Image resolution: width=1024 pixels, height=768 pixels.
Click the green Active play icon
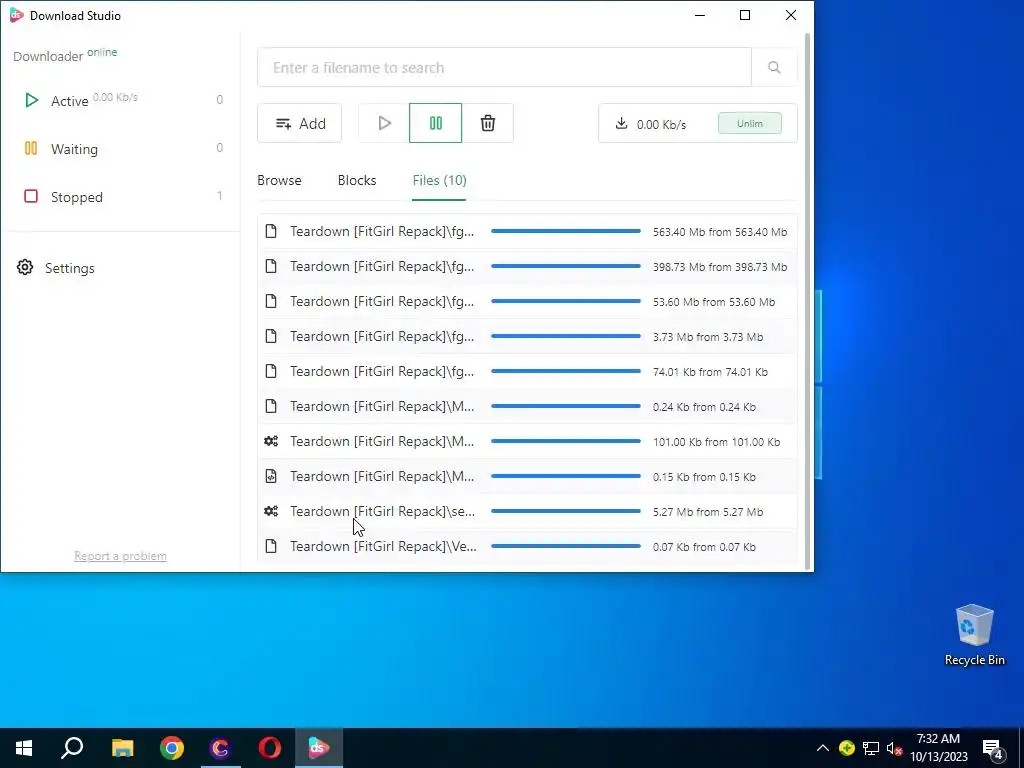pyautogui.click(x=31, y=101)
